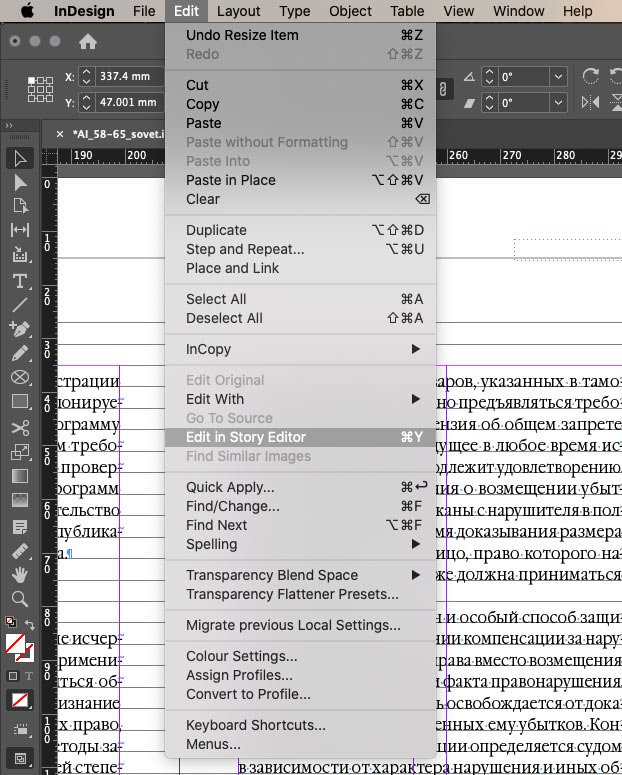This screenshot has width=622, height=775.
Task: Click Default Fill and Stroke icon
Action: click(10, 622)
